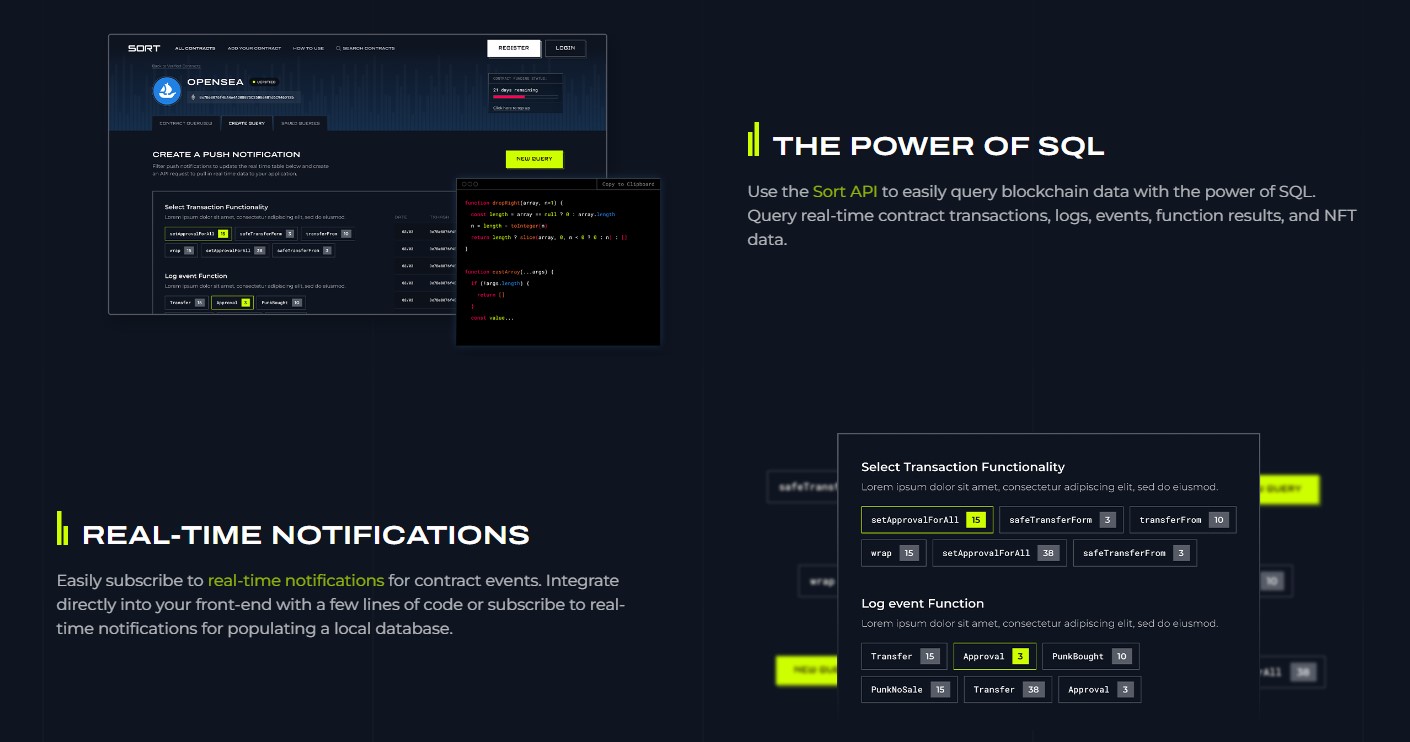Follow the Sort API link
The width and height of the screenshot is (1410, 742).
click(x=844, y=191)
